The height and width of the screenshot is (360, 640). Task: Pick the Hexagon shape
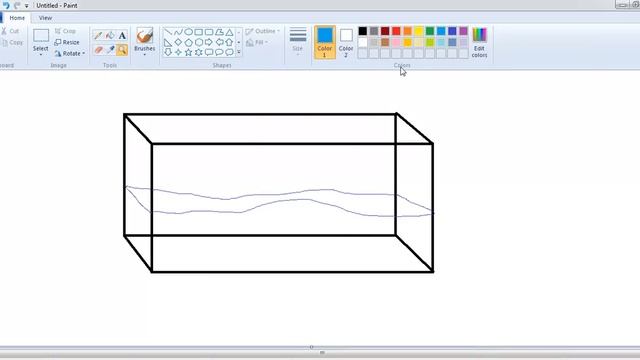(198, 42)
